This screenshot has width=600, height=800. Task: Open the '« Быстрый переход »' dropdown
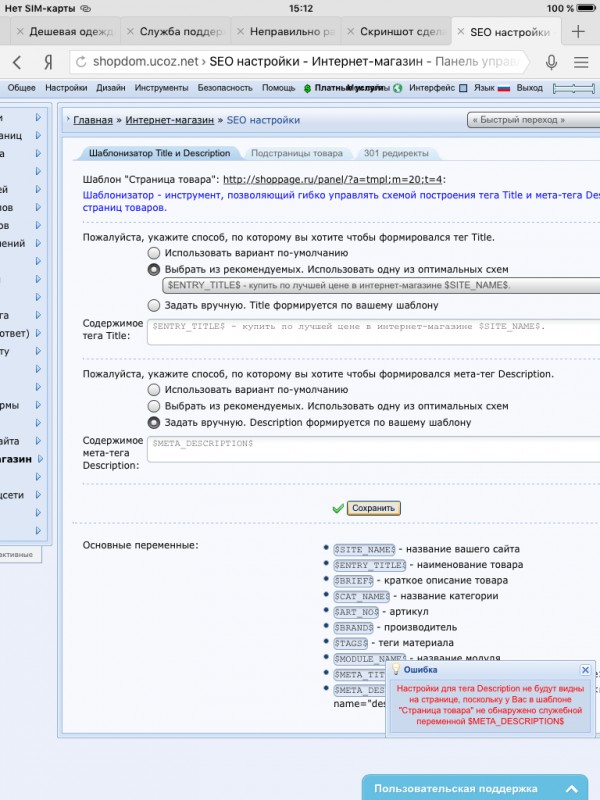pyautogui.click(x=533, y=120)
